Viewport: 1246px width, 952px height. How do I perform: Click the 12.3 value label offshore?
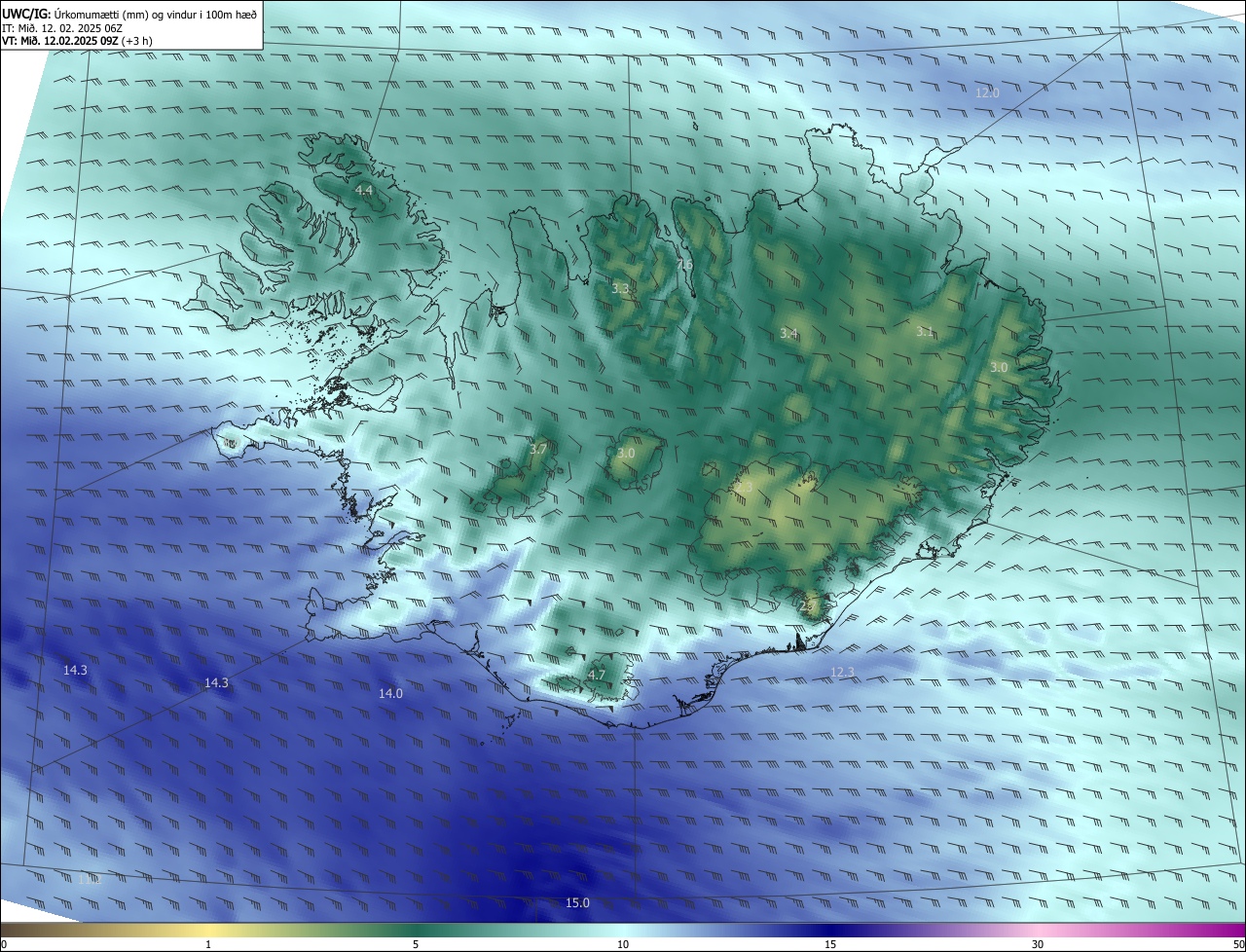[x=842, y=673]
